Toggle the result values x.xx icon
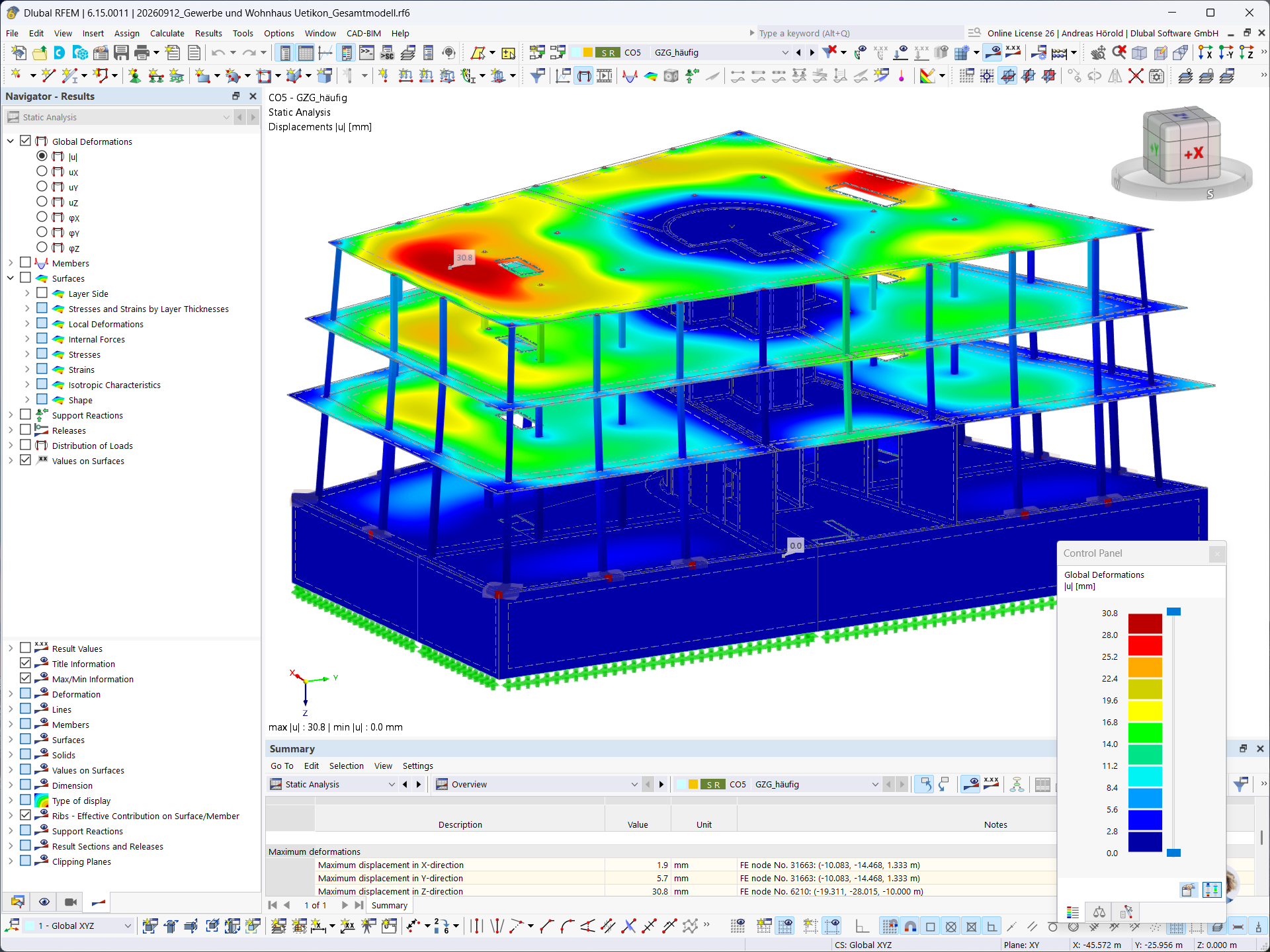The height and width of the screenshot is (952, 1270). pyautogui.click(x=1013, y=52)
